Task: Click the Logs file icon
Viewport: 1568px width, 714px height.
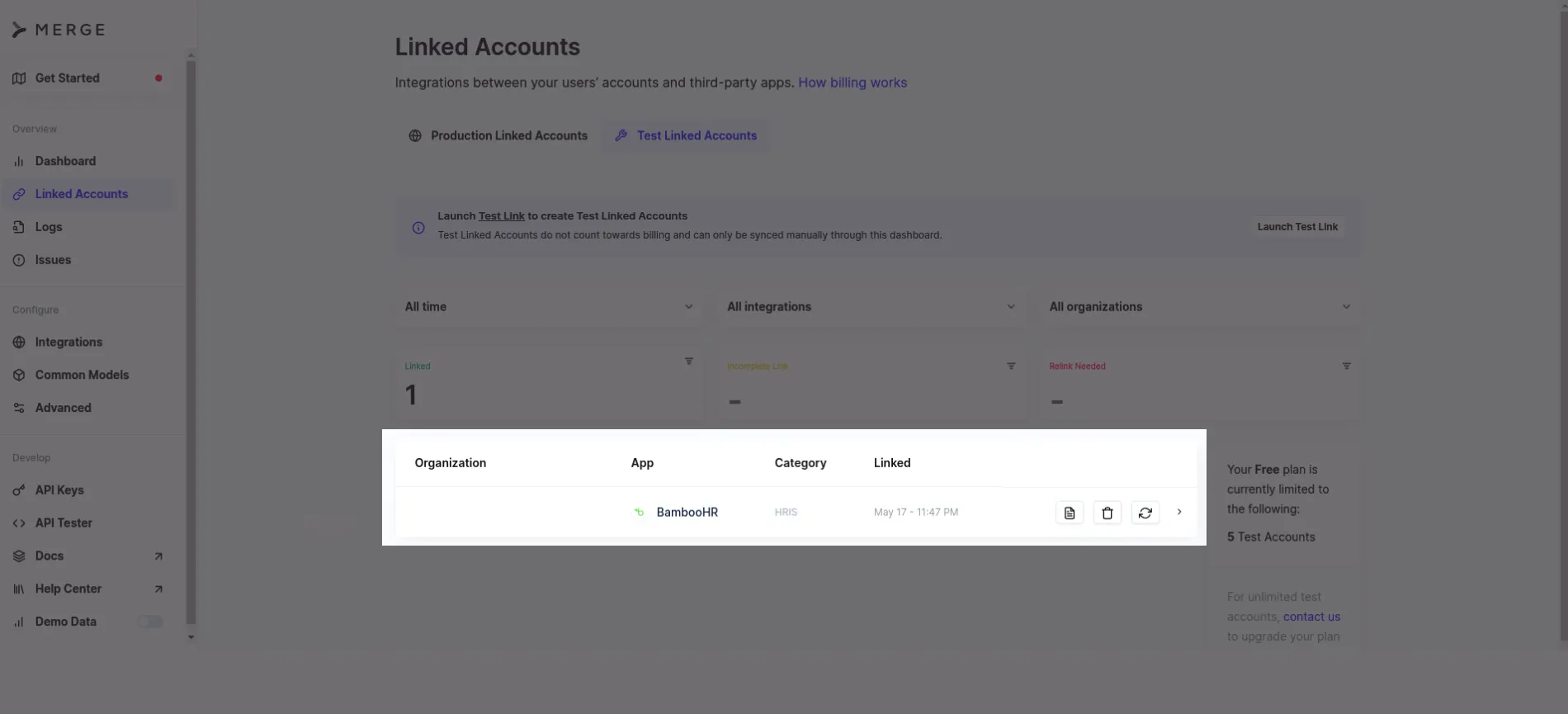Action: 19,227
